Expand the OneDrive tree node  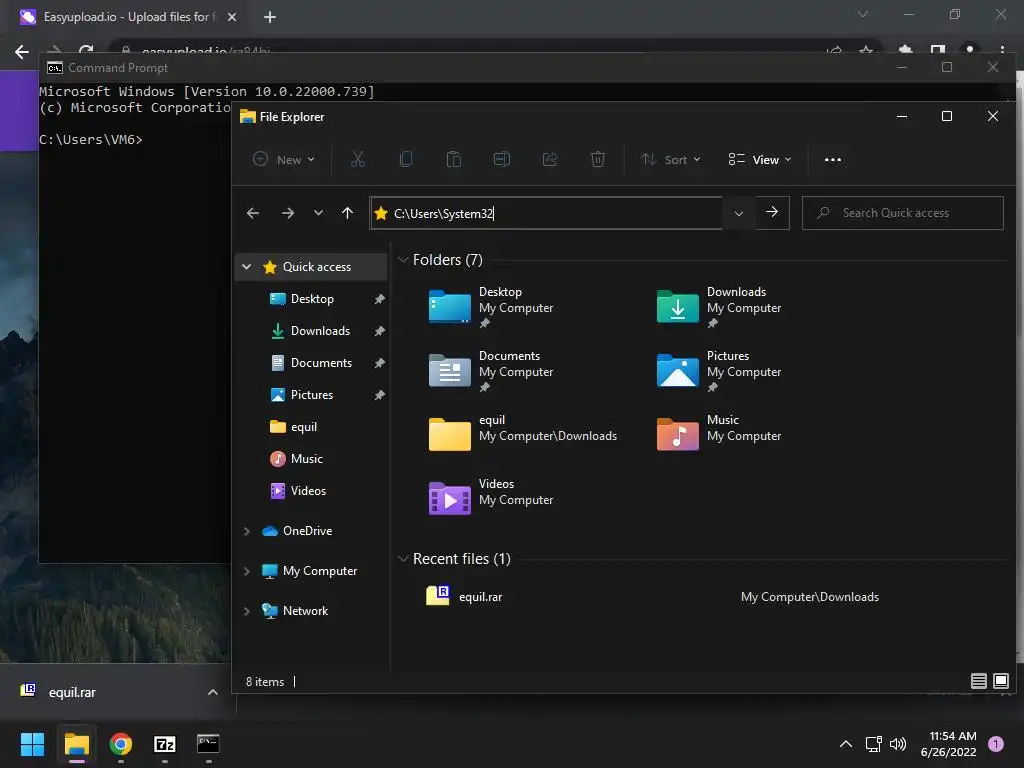click(246, 531)
